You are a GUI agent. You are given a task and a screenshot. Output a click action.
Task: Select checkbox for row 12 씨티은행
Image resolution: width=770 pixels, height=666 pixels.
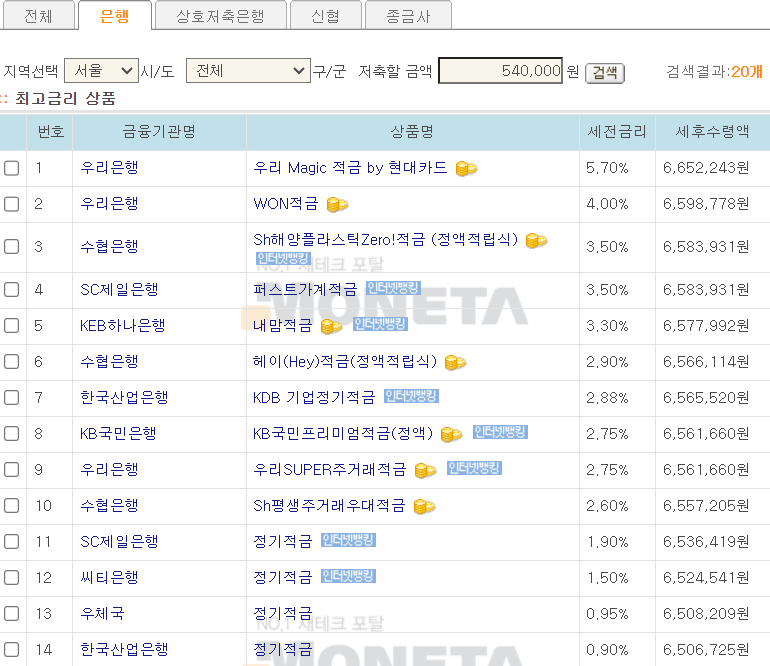[x=12, y=578]
